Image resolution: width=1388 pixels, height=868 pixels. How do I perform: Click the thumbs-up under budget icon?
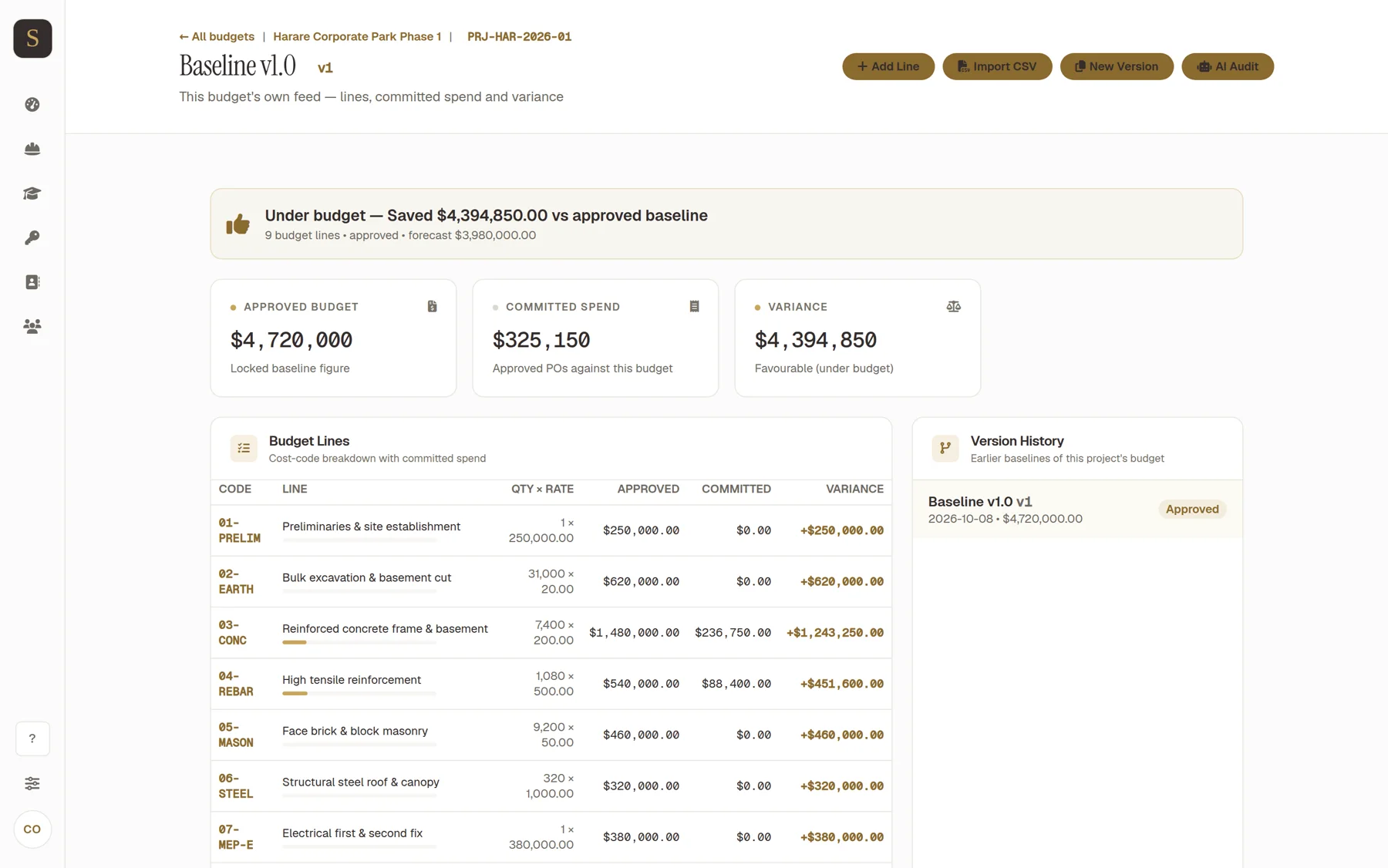click(238, 224)
